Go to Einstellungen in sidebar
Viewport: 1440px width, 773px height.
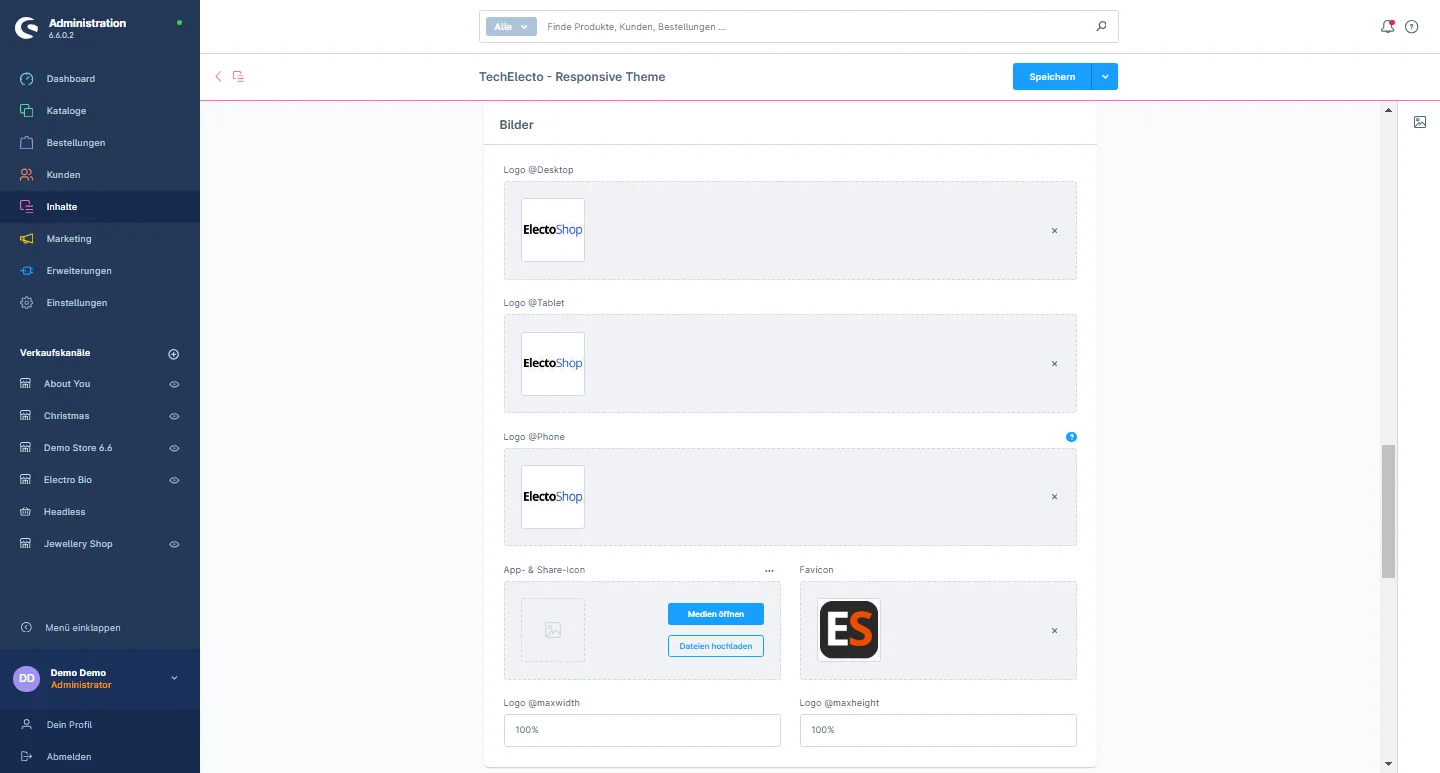[76, 303]
